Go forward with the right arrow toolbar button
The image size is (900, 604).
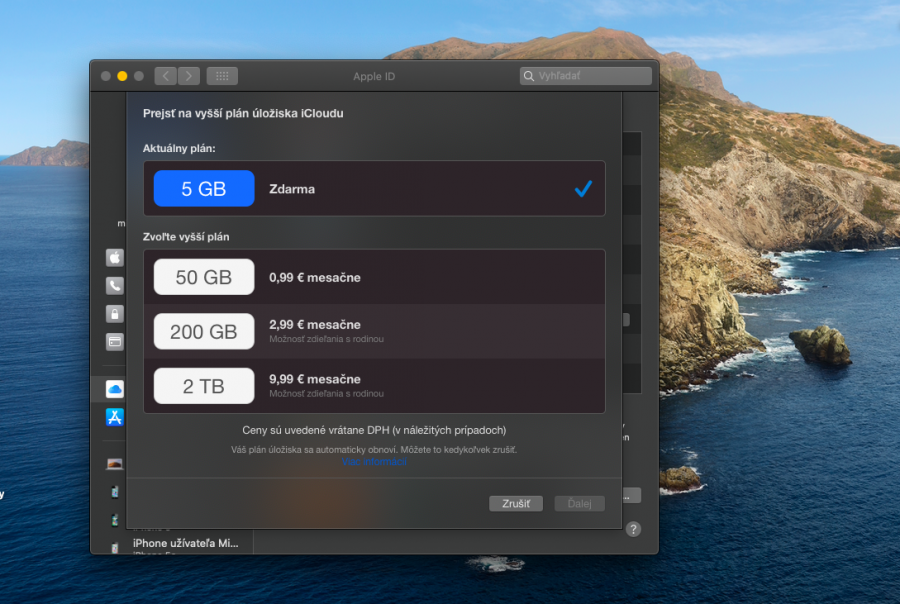(189, 76)
